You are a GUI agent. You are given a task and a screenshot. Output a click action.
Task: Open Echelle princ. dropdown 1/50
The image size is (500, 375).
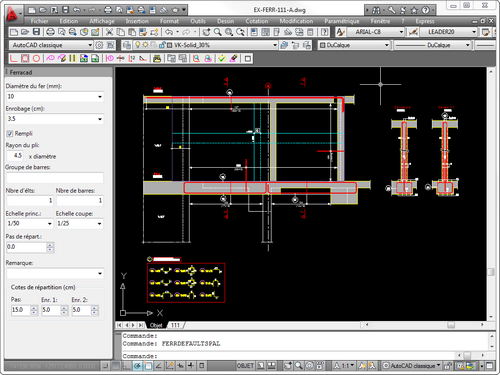(x=50, y=224)
